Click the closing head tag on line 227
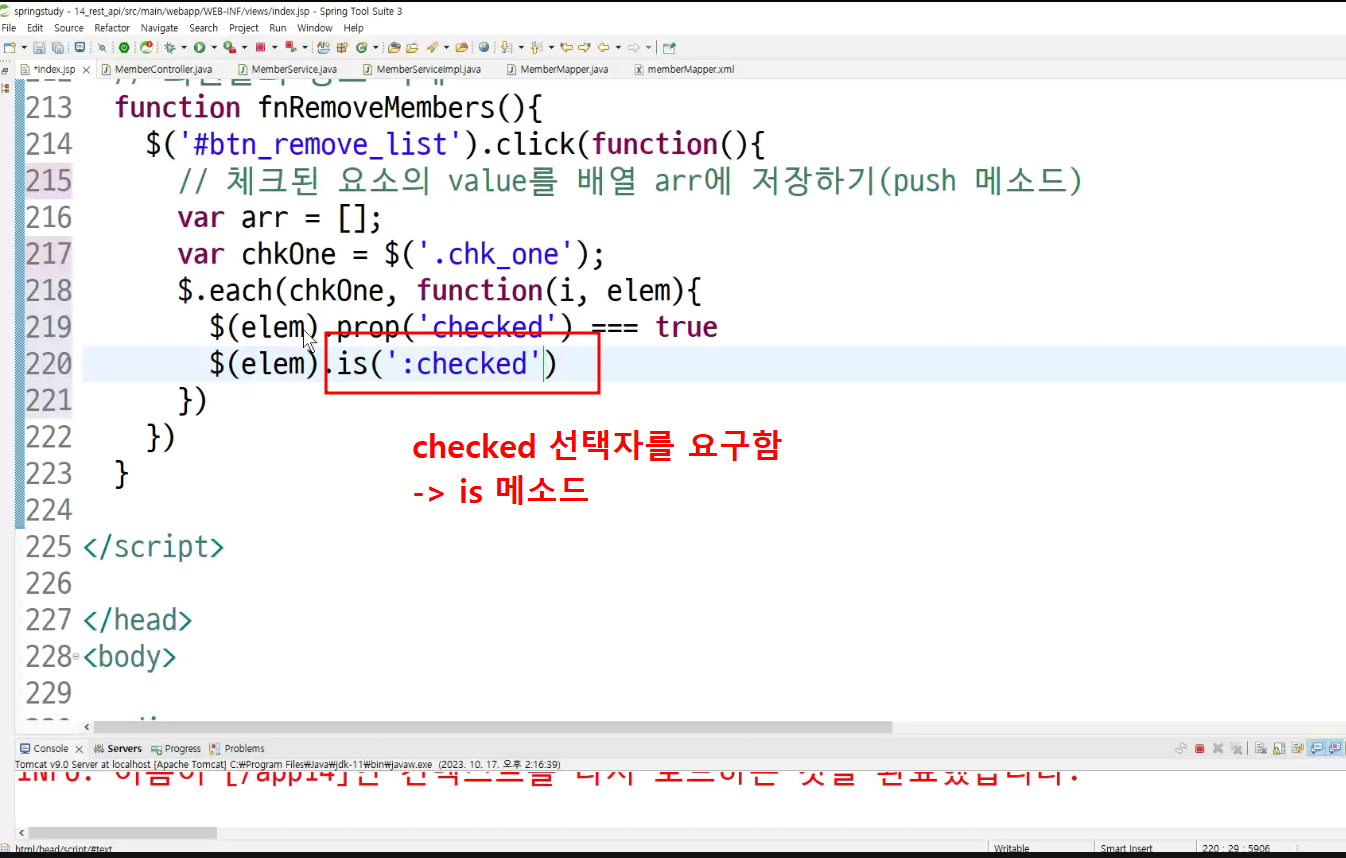1346x858 pixels. [x=138, y=620]
